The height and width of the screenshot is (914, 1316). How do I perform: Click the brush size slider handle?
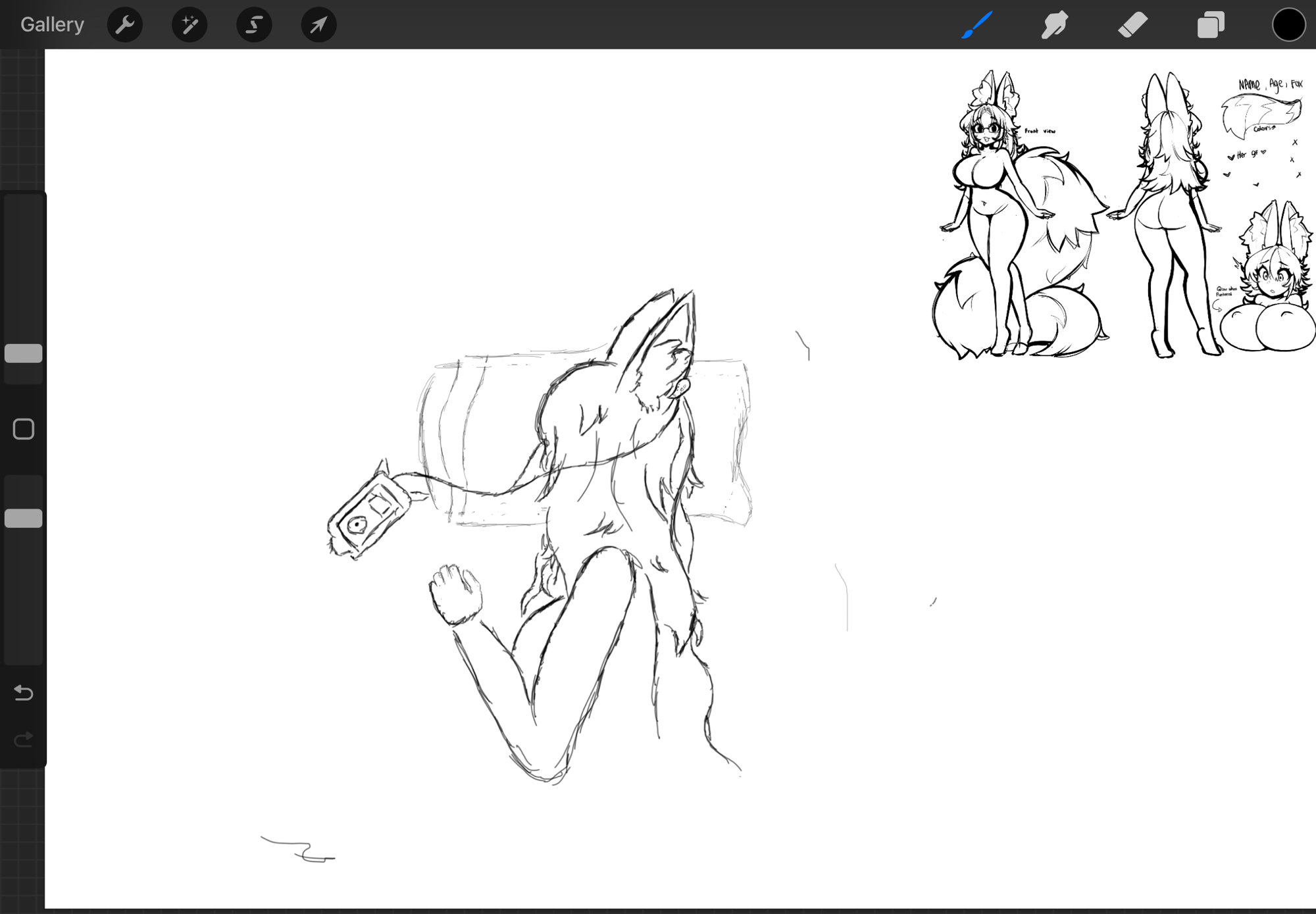click(x=24, y=353)
